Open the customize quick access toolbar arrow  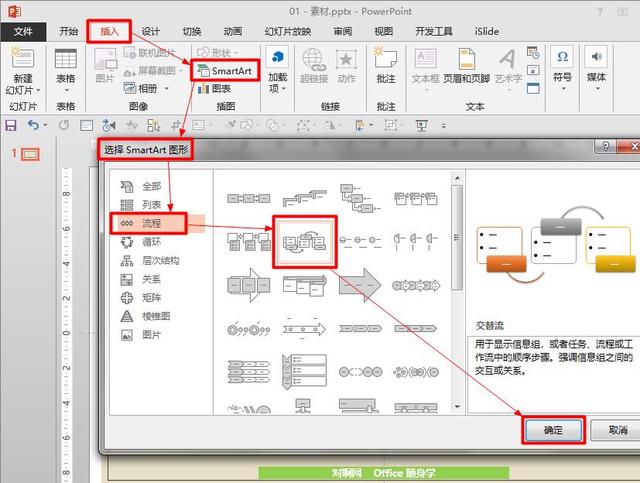(444, 126)
